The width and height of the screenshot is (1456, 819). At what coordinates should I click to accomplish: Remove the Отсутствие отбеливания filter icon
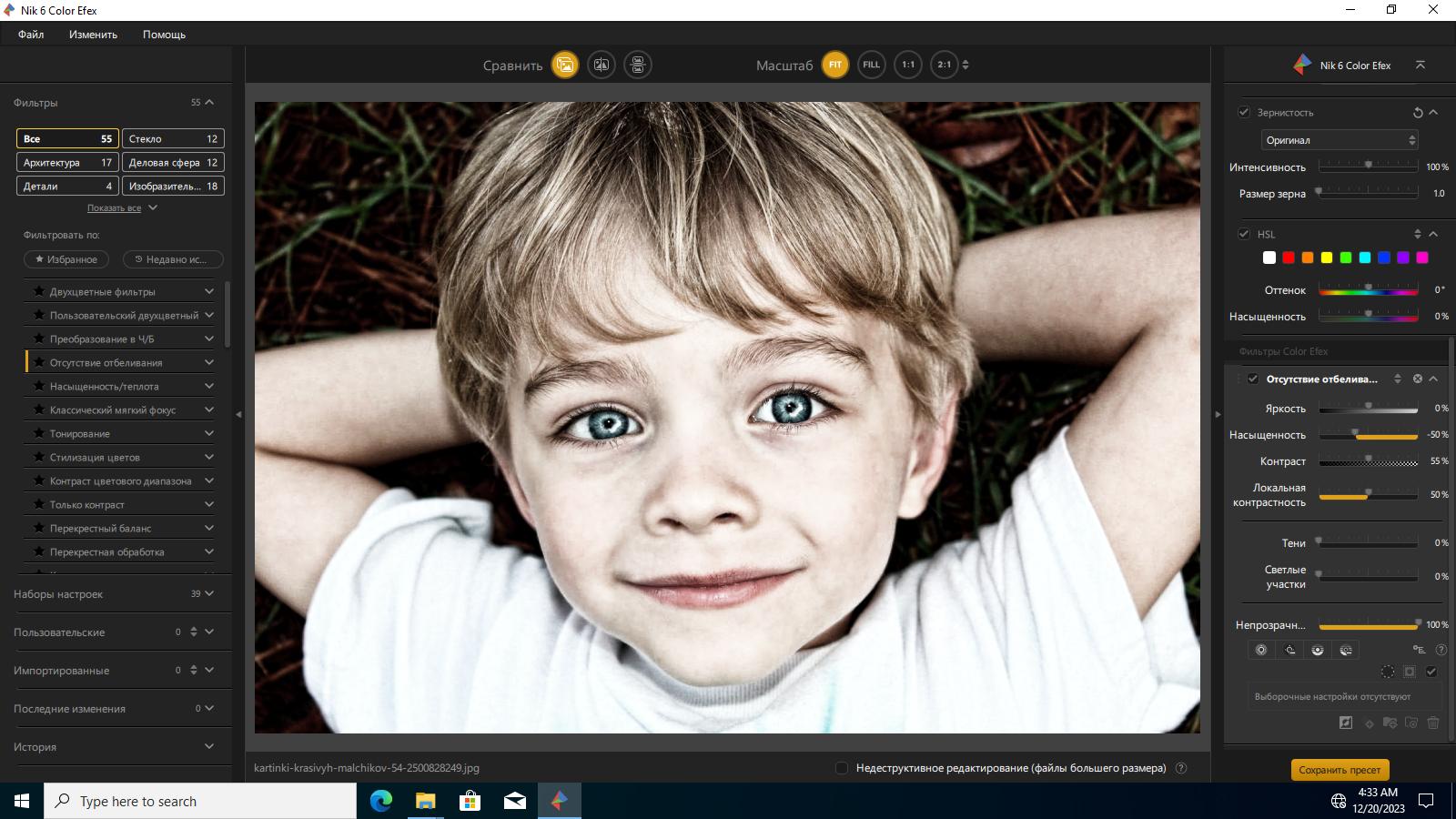[x=1417, y=379]
